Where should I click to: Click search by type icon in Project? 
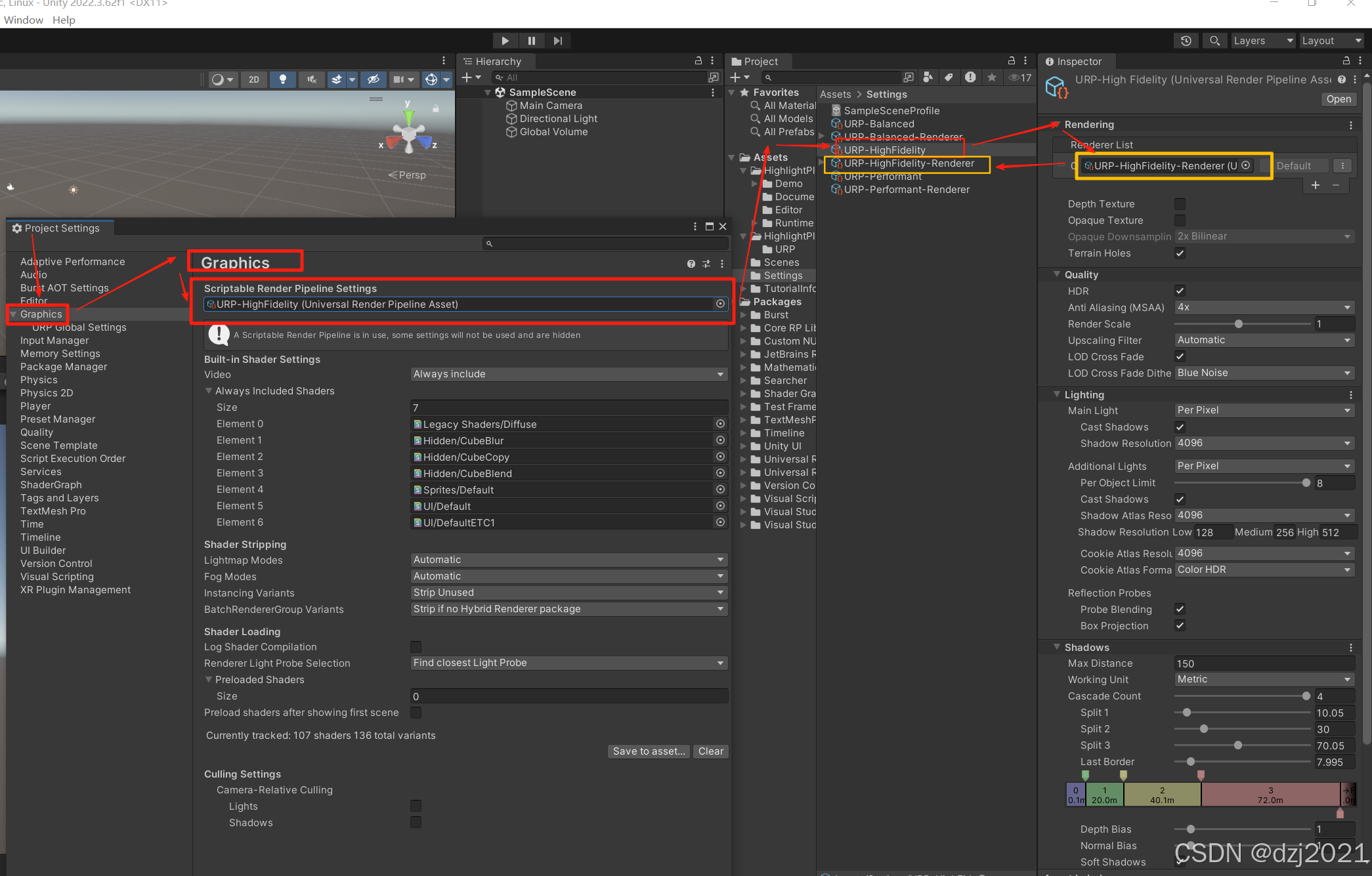[928, 77]
